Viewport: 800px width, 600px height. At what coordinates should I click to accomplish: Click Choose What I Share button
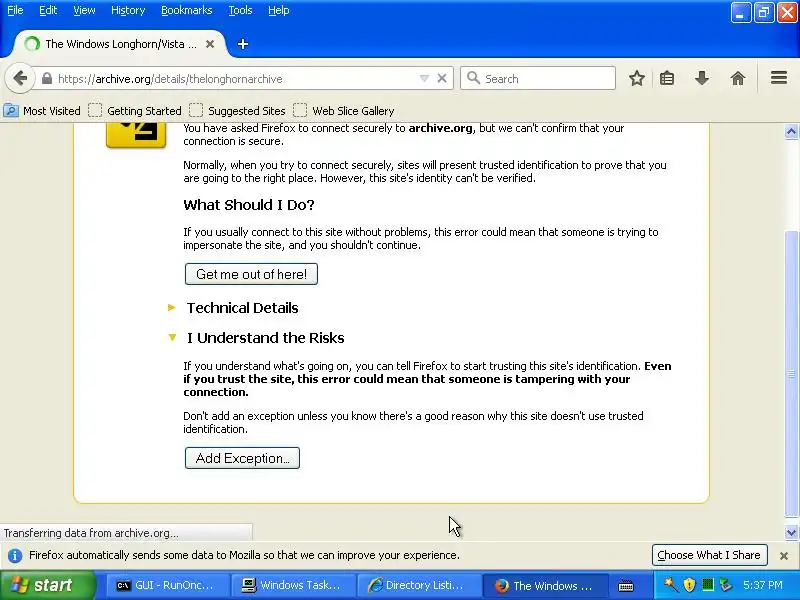709,555
